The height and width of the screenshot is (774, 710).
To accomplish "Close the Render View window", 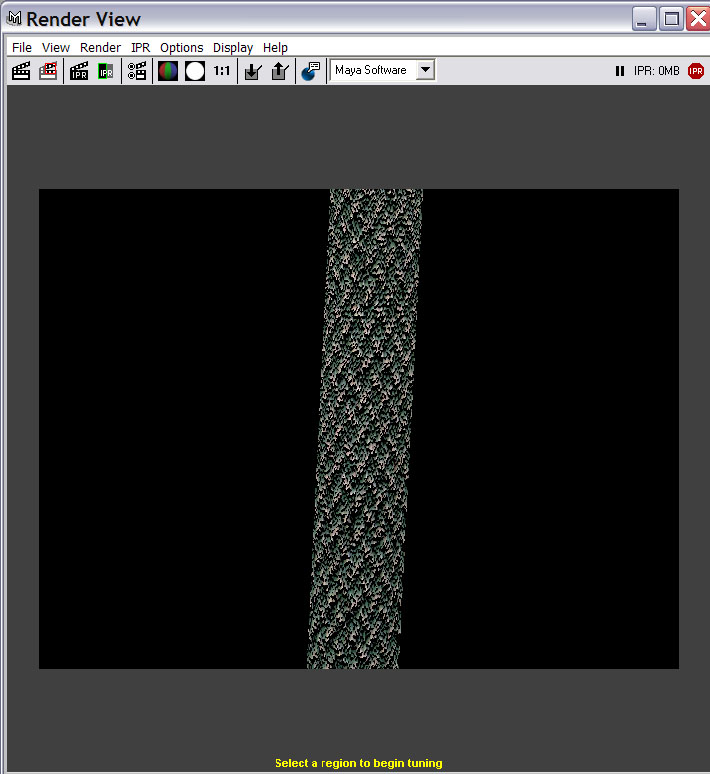I will click(x=698, y=19).
